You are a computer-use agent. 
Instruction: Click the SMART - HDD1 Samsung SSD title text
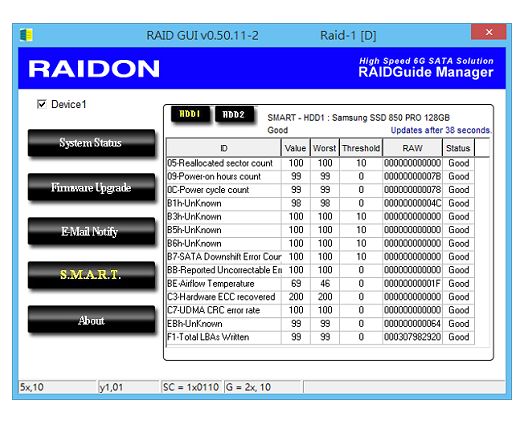tap(358, 118)
